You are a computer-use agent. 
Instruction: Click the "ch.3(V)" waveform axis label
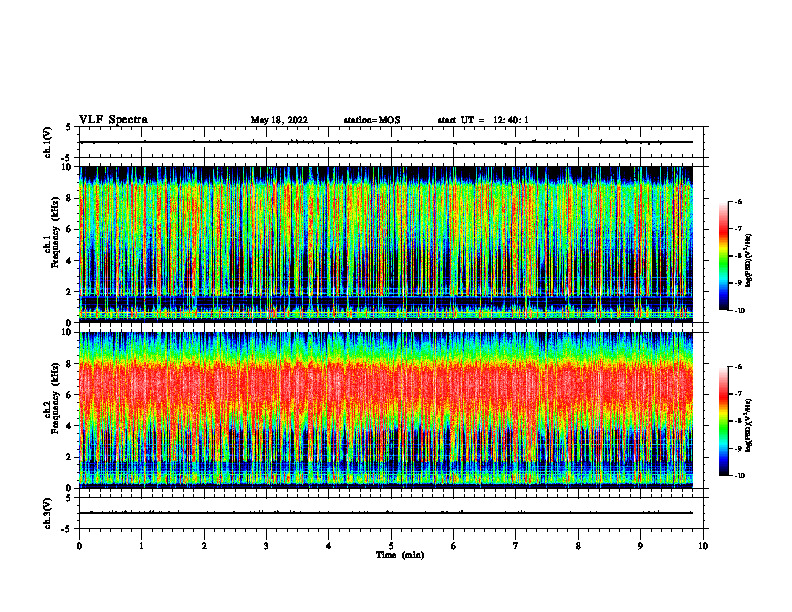pos(48,513)
